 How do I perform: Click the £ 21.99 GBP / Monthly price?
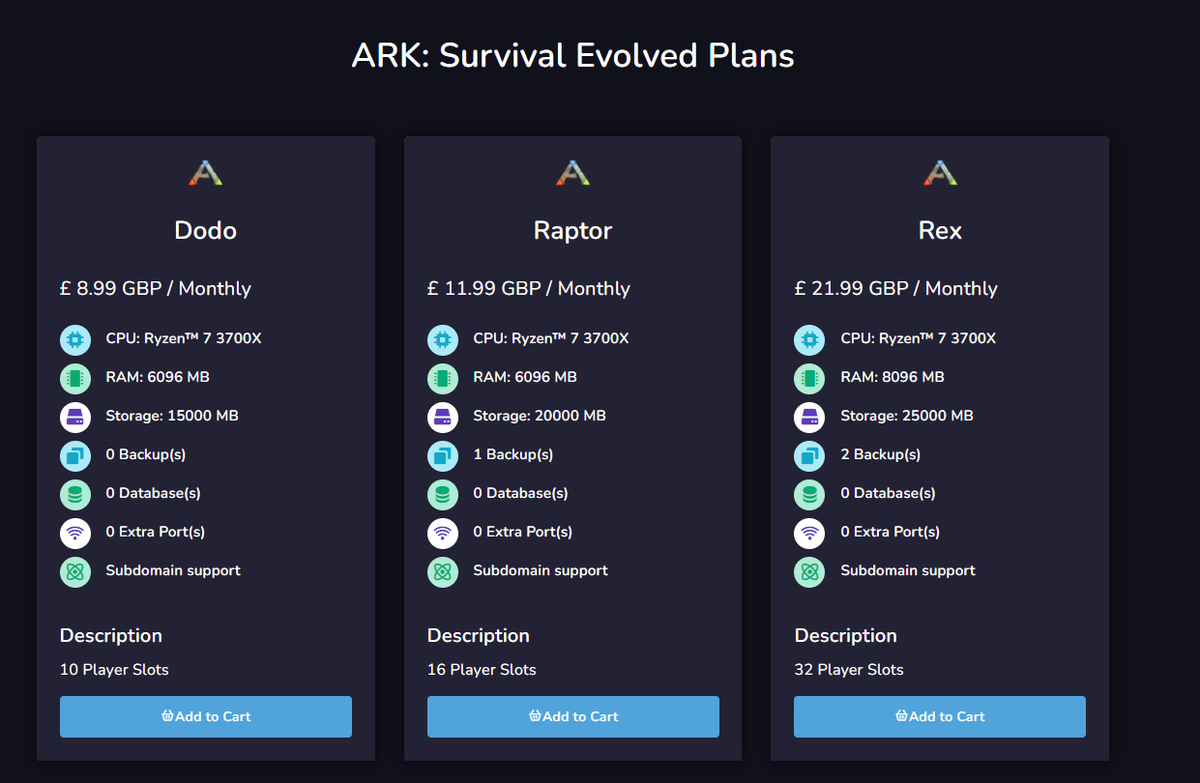896,288
